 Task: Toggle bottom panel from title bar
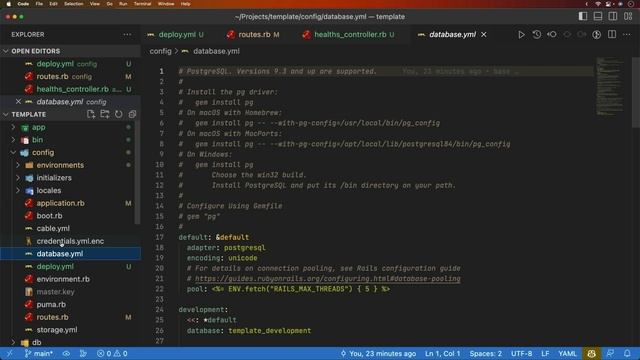[598, 16]
